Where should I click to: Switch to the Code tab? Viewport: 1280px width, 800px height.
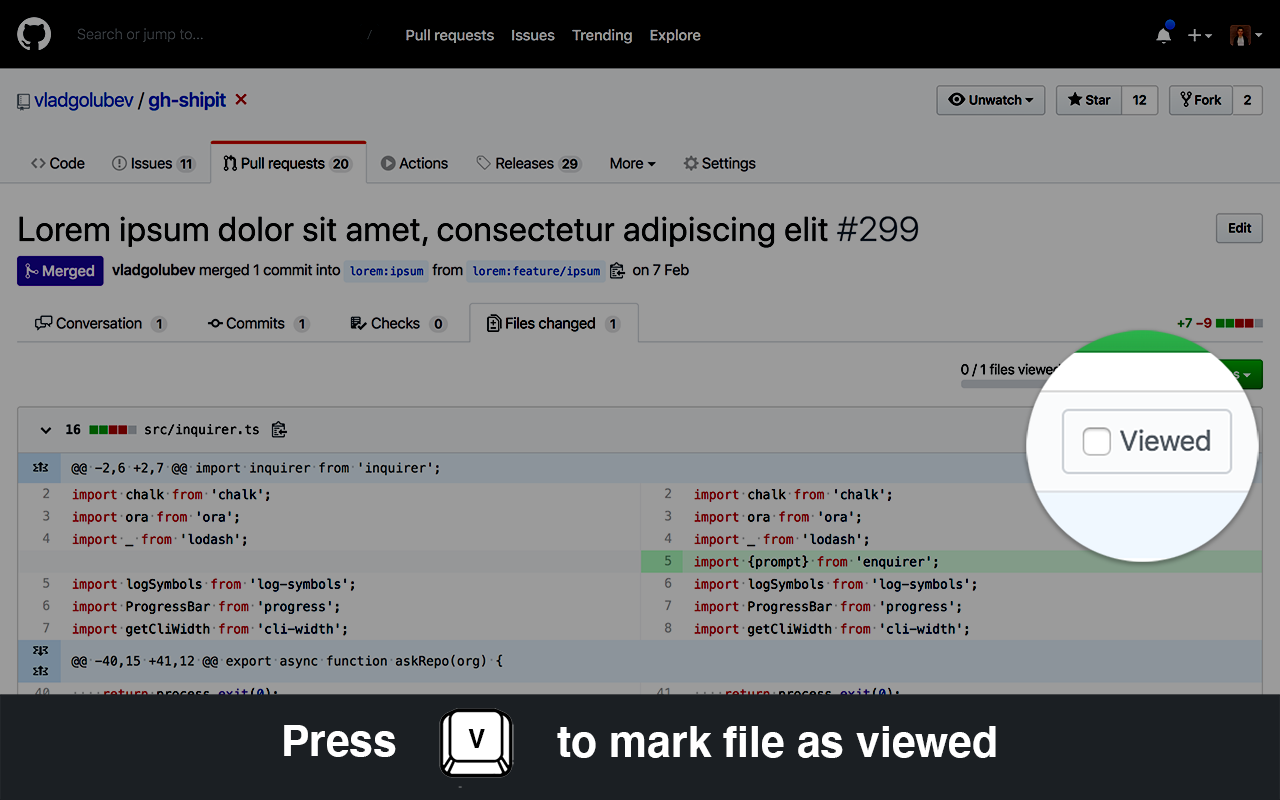click(x=58, y=163)
